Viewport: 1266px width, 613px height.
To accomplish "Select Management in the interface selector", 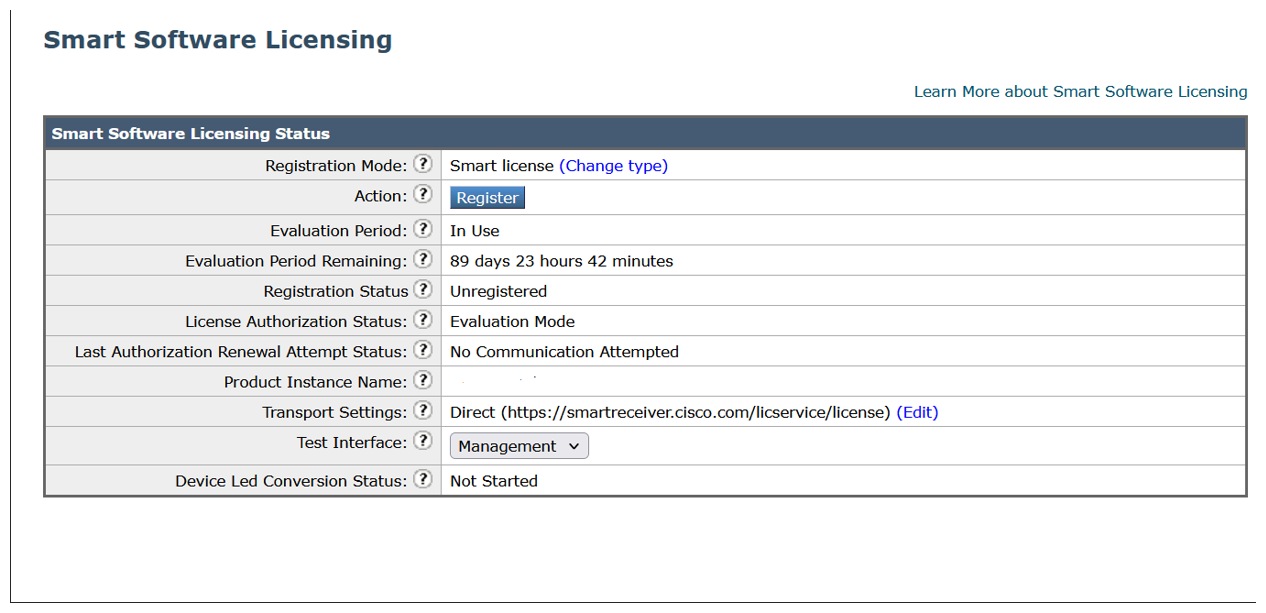I will [505, 446].
